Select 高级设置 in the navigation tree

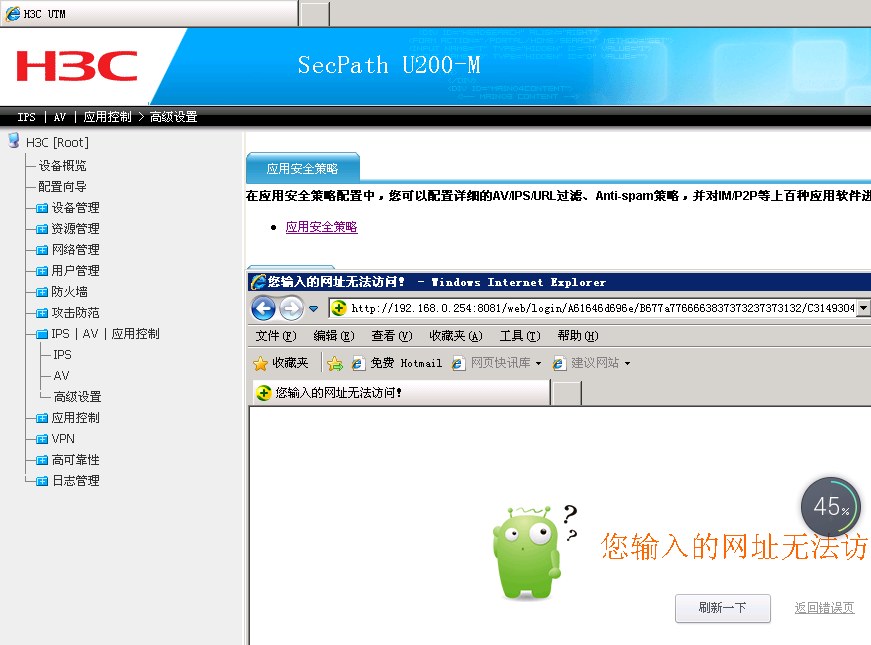(77, 397)
